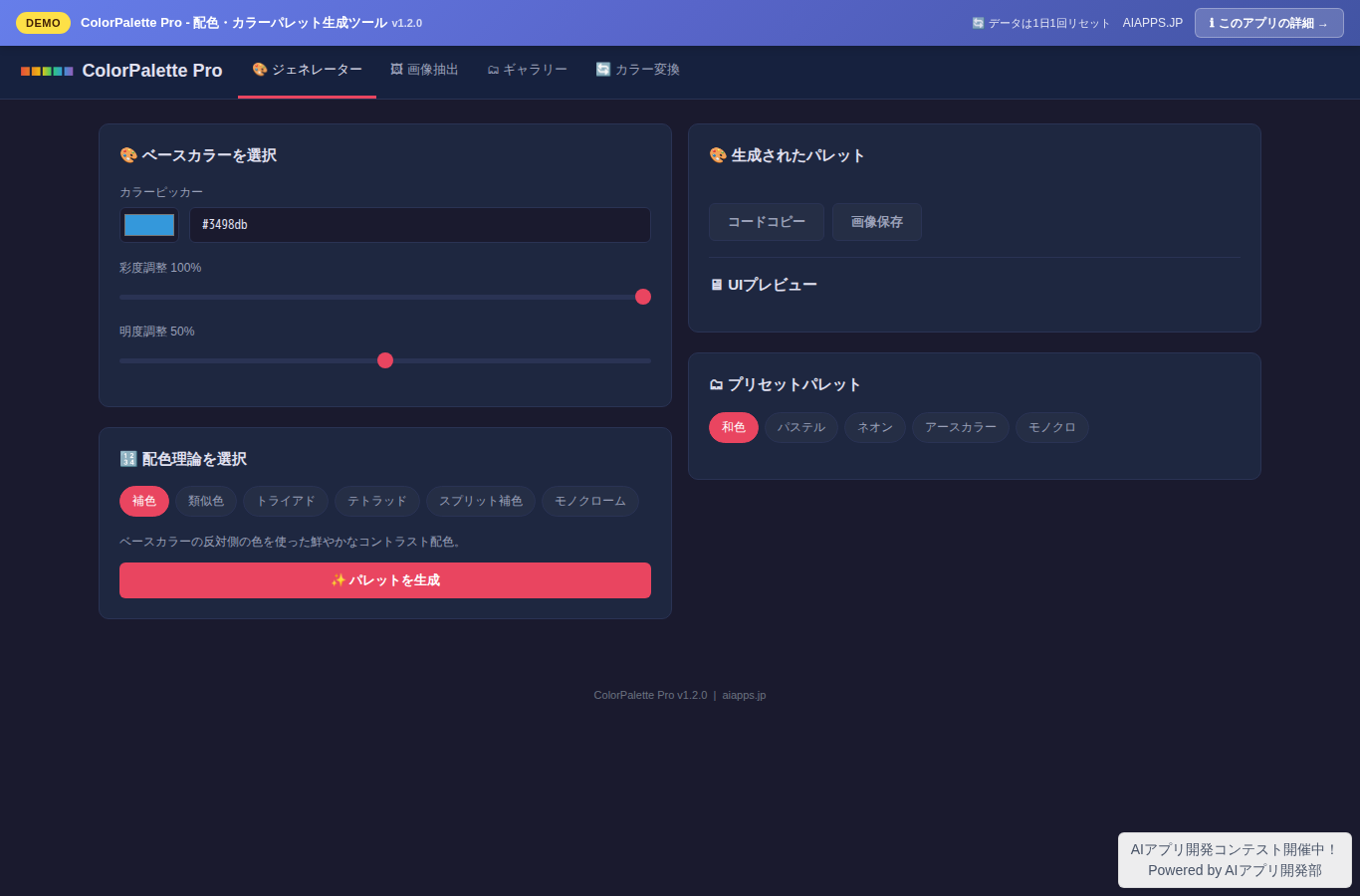Choose the モノクロ preset palette
This screenshot has height=896, width=1360.
tap(1052, 427)
